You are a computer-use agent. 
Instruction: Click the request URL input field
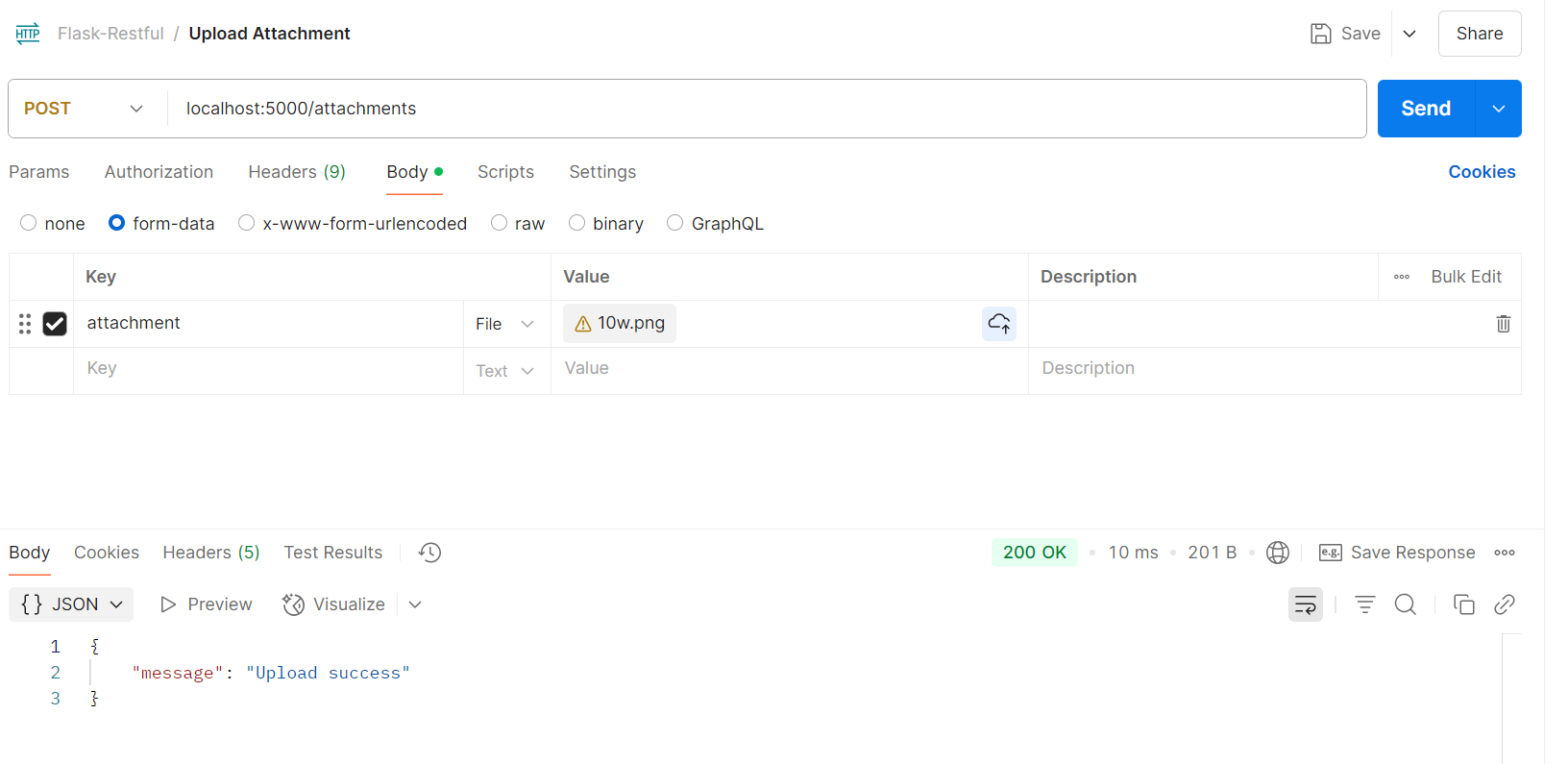pyautogui.click(x=759, y=109)
